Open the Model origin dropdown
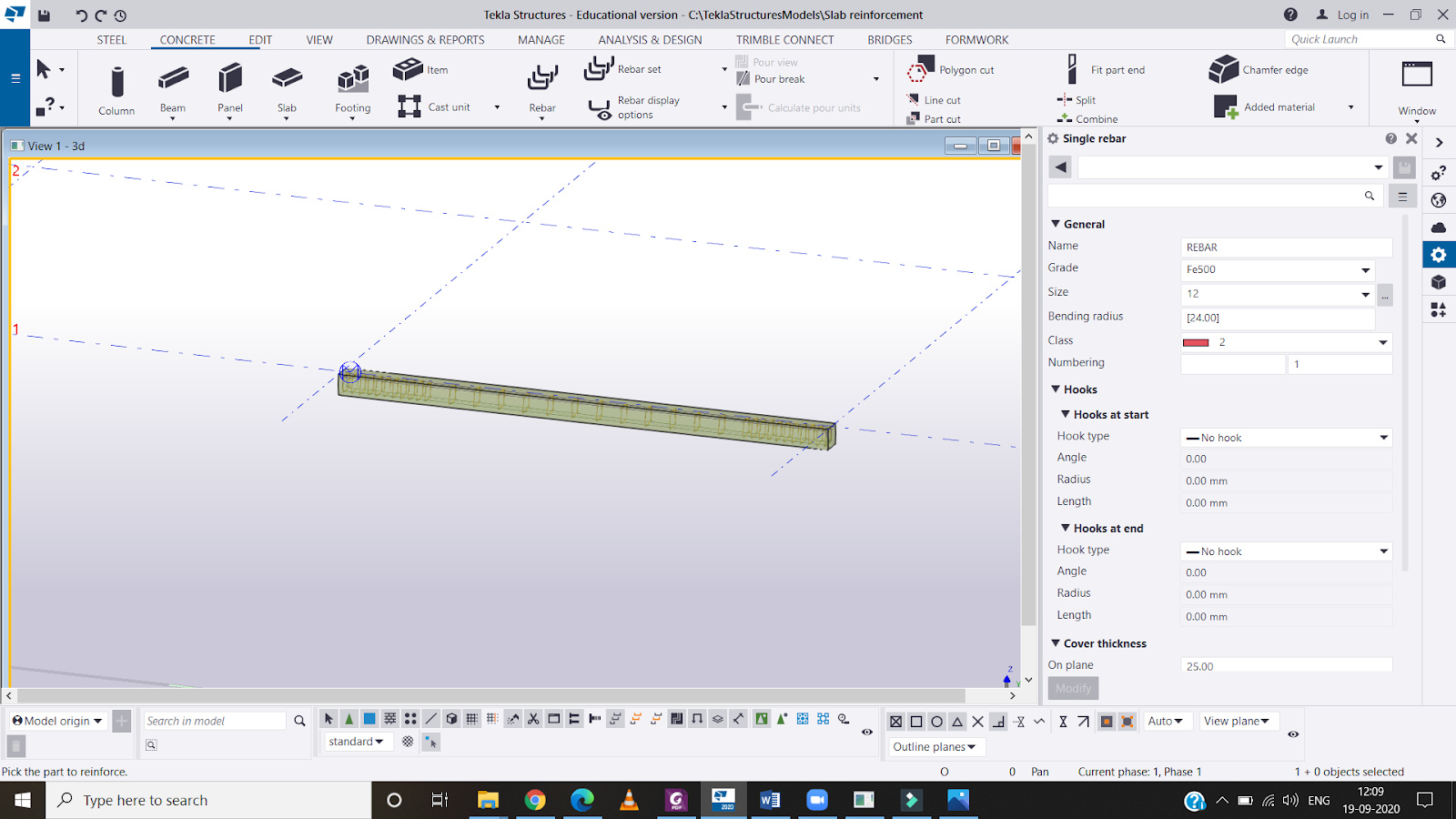This screenshot has height=819, width=1456. [57, 721]
